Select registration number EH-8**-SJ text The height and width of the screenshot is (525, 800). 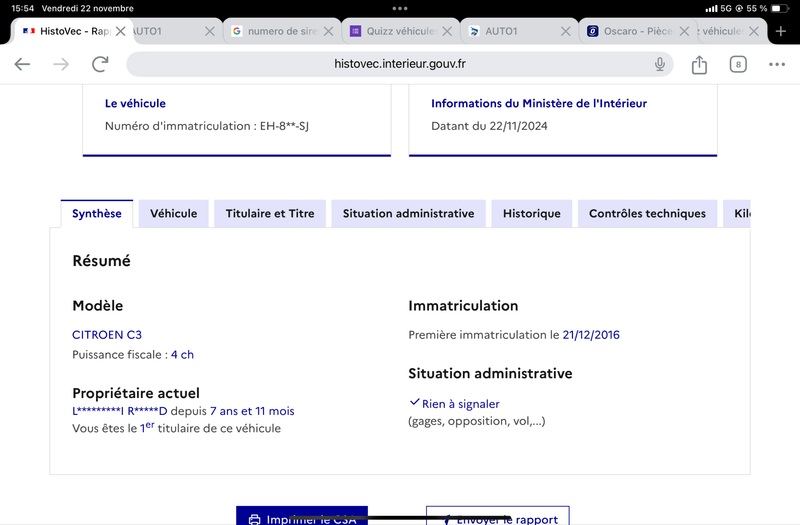click(284, 126)
